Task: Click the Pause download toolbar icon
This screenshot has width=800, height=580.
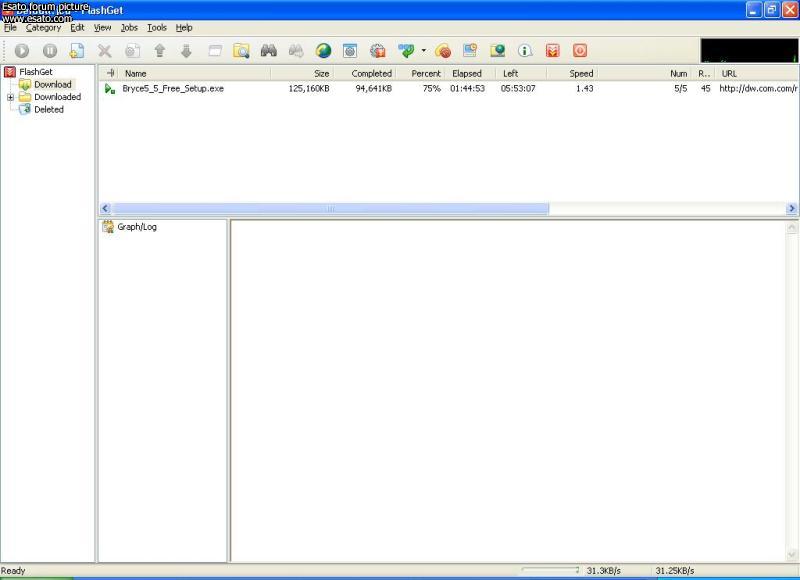Action: point(49,51)
